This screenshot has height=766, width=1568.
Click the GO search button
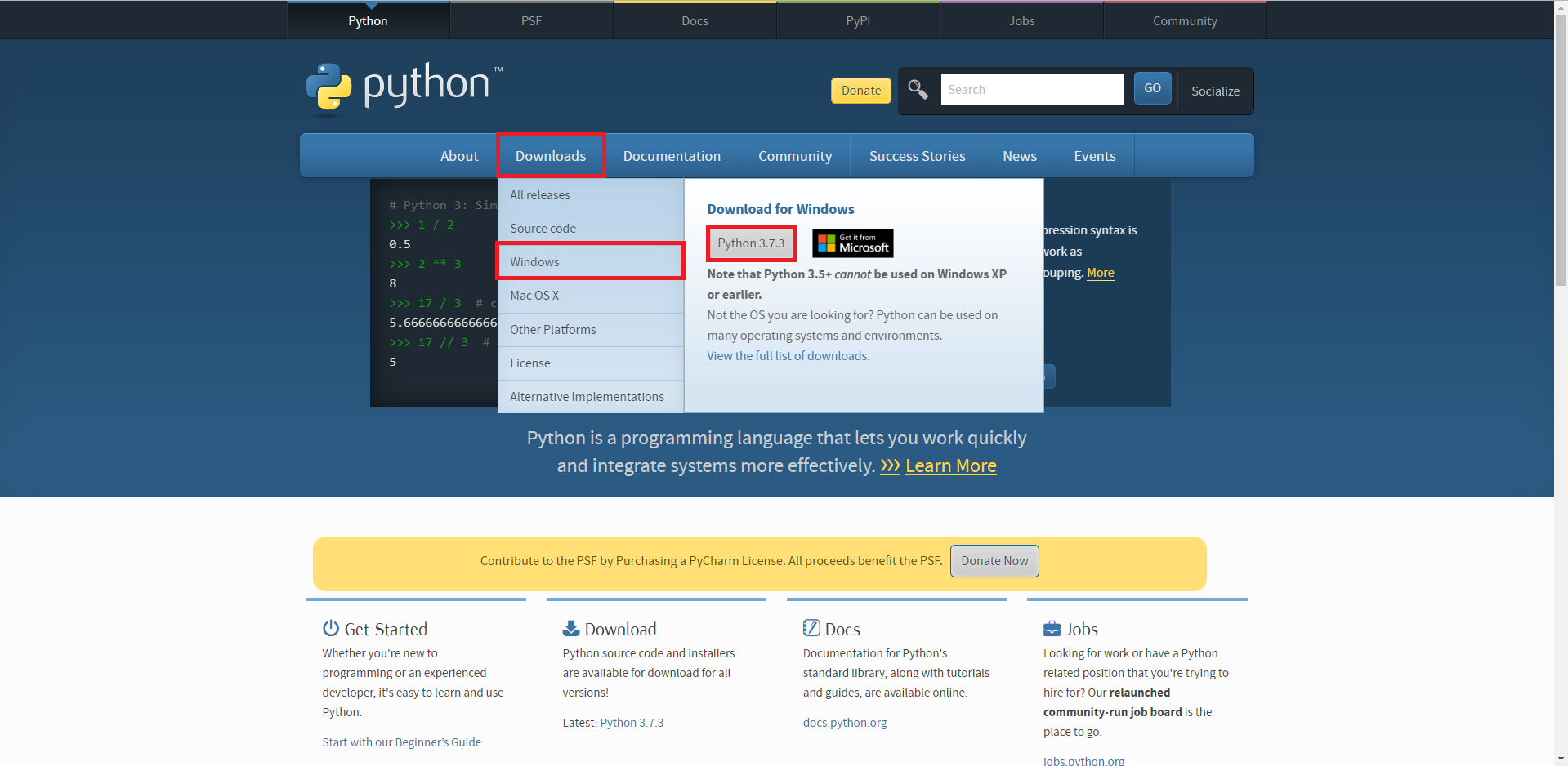click(1152, 88)
